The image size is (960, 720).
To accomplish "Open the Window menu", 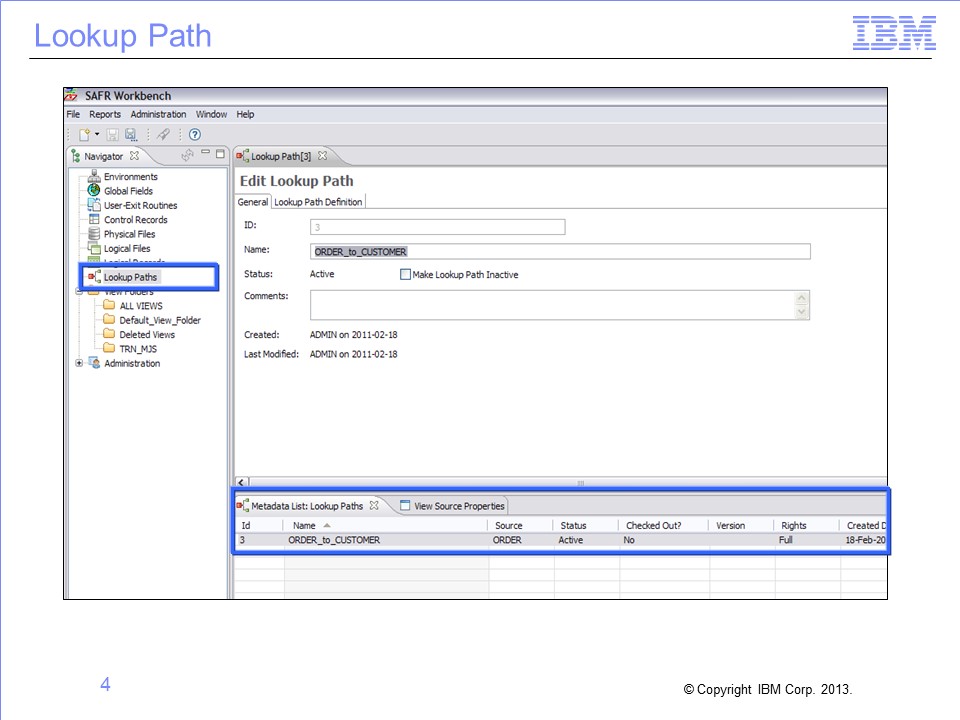I will (x=211, y=114).
